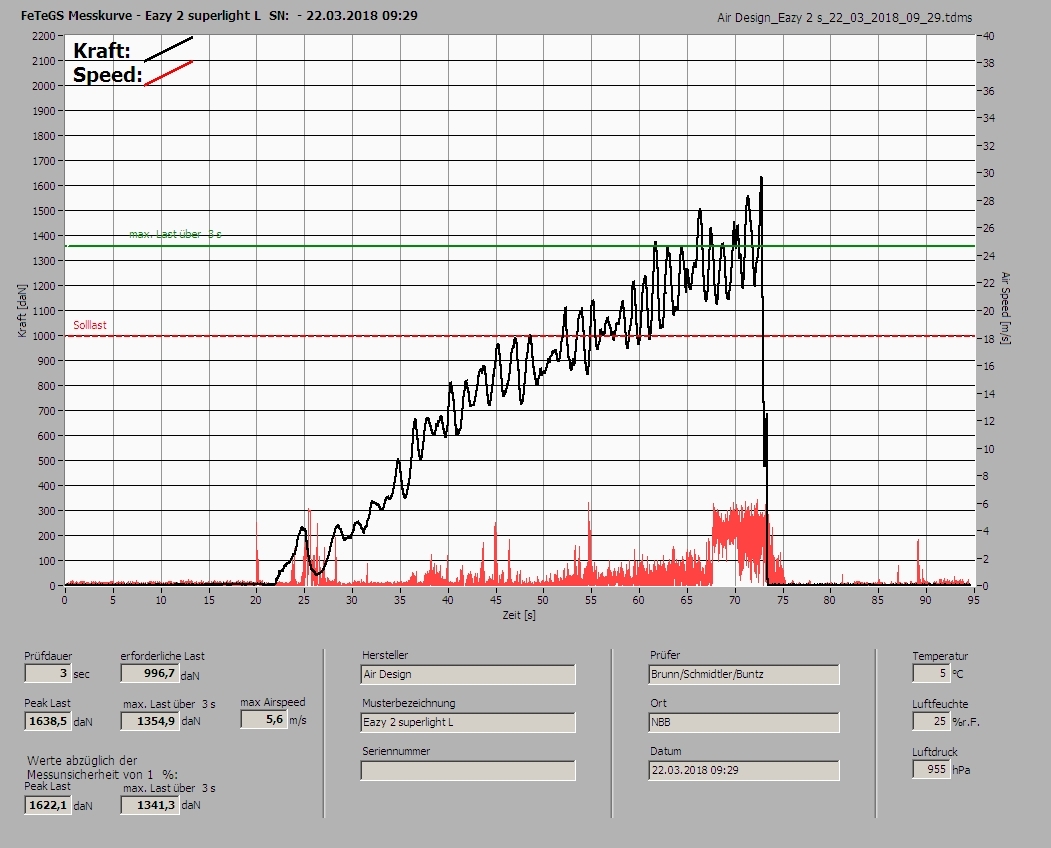
Task: Click the FeTeGS Messkurve chart title
Action: pos(219,15)
